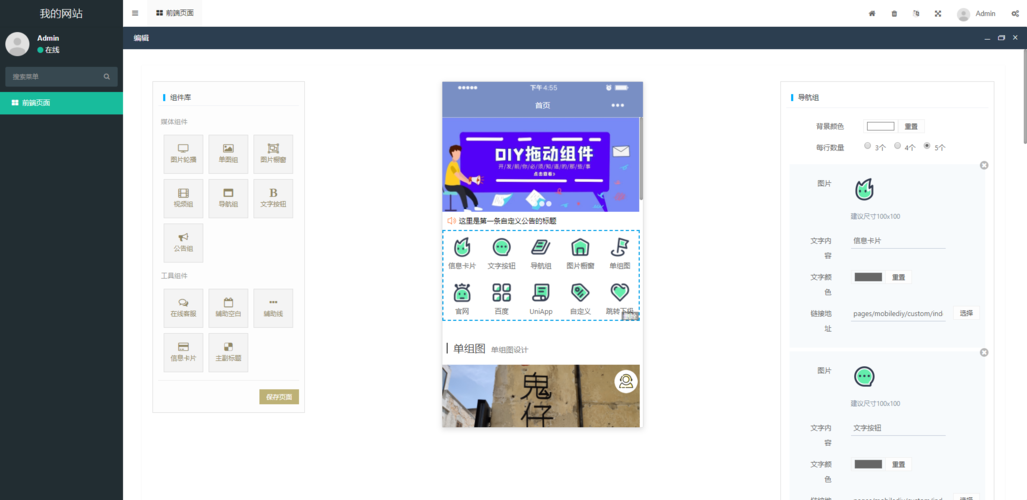Tap the 百度 grid icon in preview
The image size is (1027, 500).
[502, 292]
